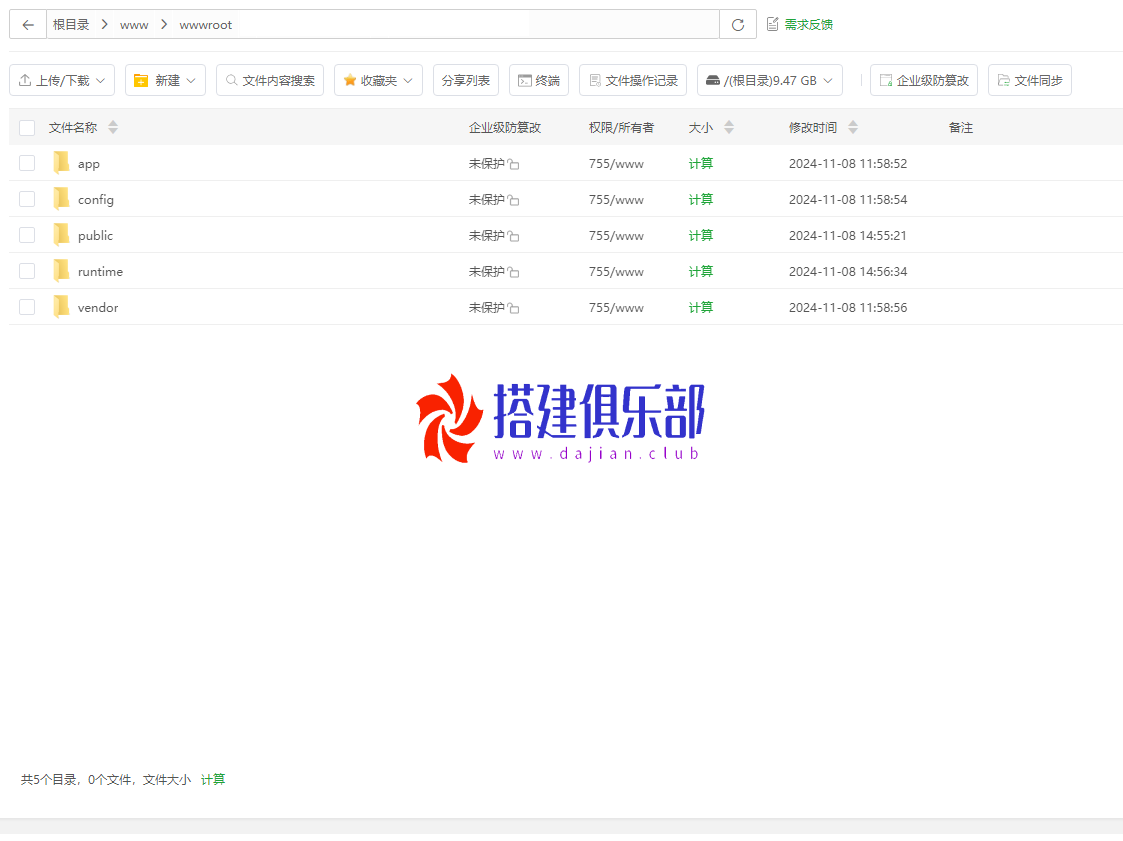Click the terminal icon on 终端
This screenshot has width=1123, height=841.
(x=525, y=80)
